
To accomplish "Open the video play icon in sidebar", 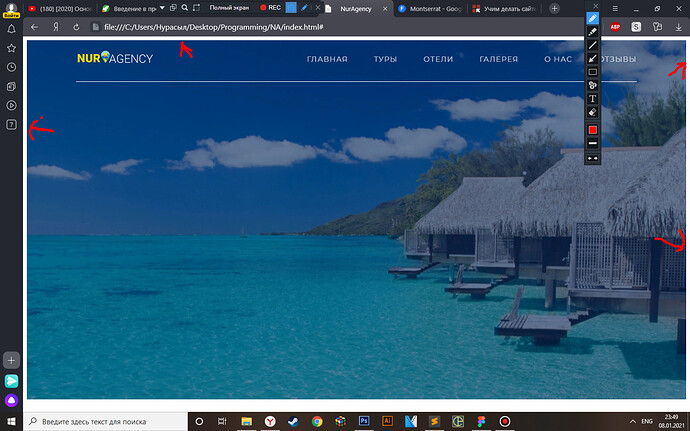I will coord(11,105).
